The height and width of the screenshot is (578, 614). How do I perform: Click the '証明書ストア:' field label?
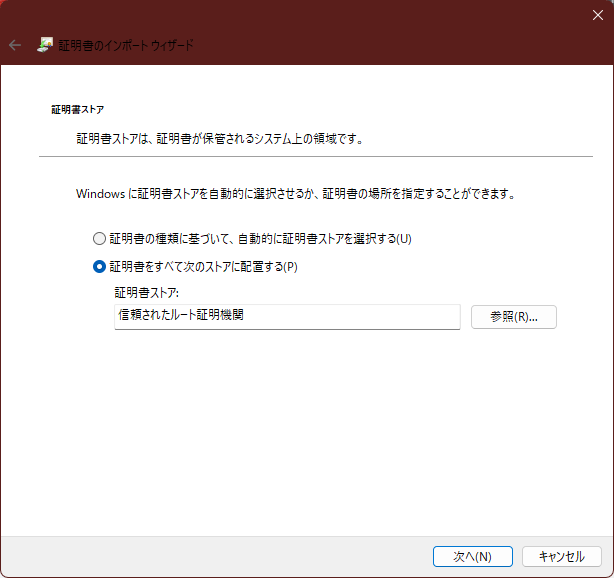point(146,293)
